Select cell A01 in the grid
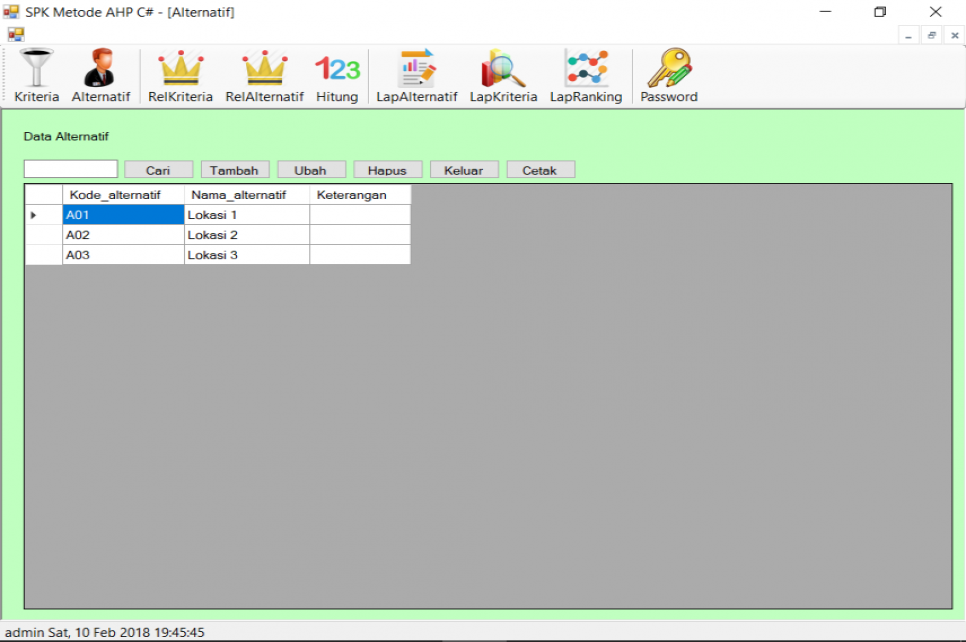Screen dimensions: 966x642 point(123,214)
